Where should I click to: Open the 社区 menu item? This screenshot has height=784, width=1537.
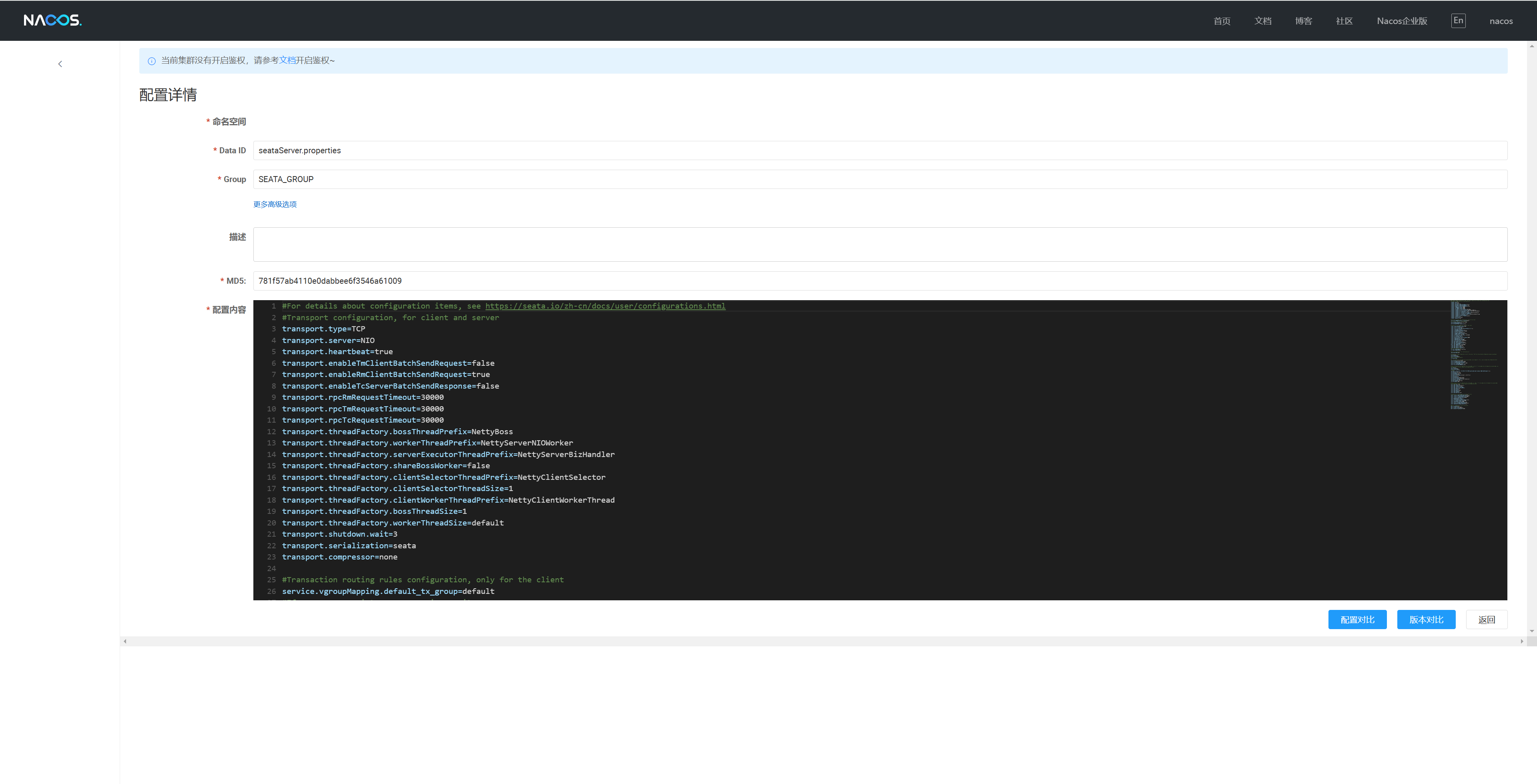1344,20
